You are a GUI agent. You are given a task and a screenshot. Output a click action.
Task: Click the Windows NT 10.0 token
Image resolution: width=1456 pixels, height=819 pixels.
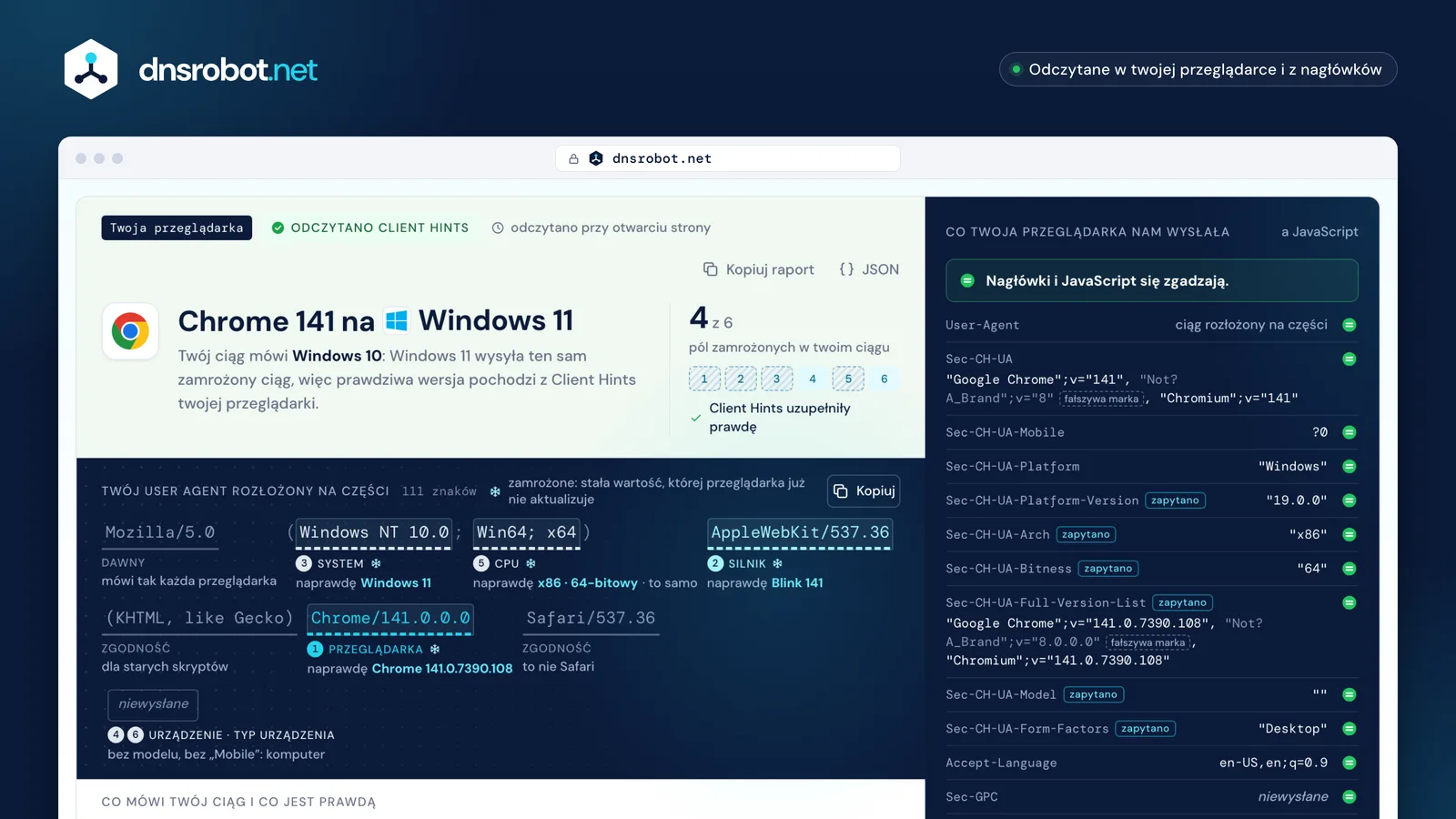[374, 532]
